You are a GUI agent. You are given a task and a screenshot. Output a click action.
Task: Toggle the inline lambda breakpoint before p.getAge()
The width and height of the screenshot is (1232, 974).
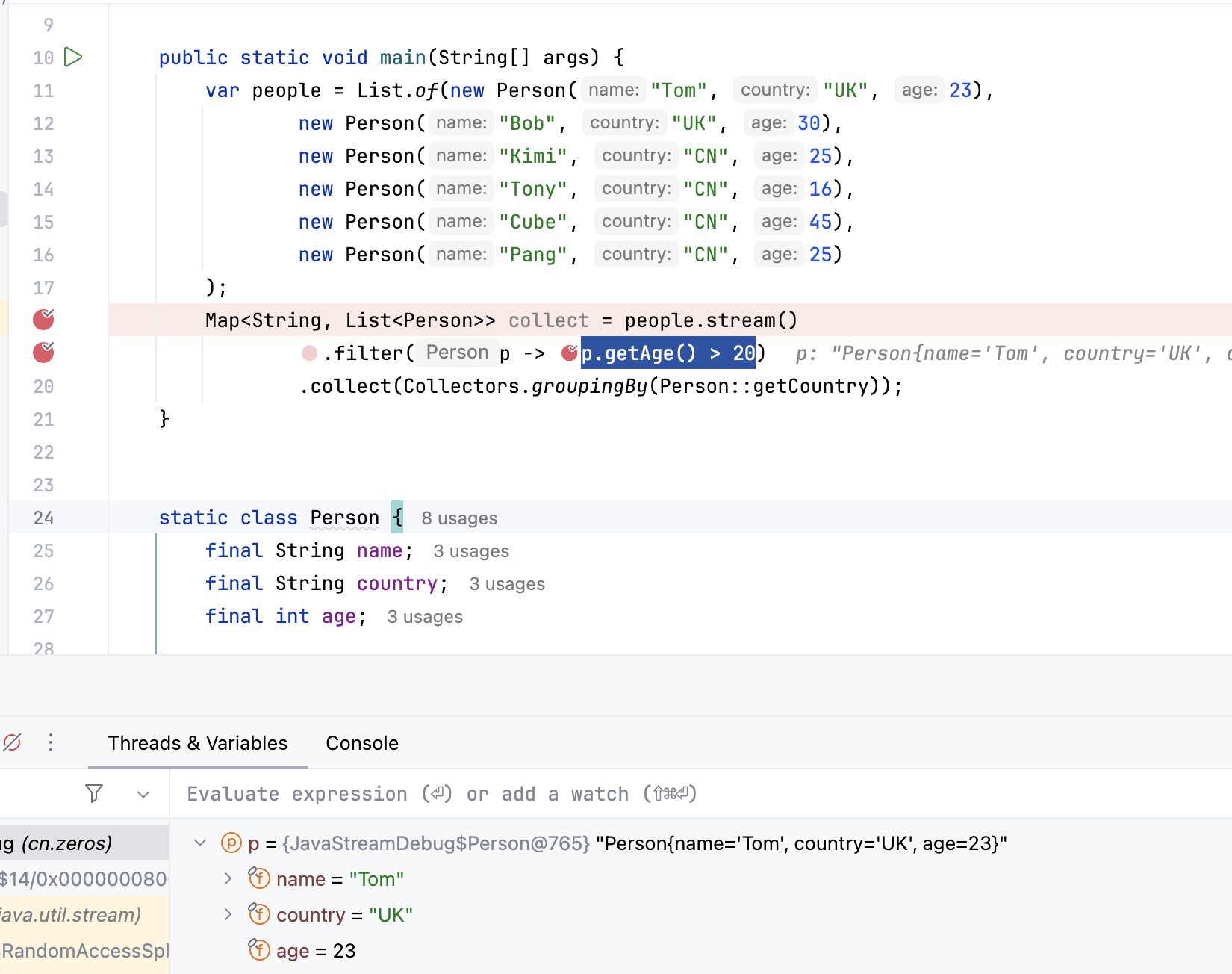coord(570,353)
